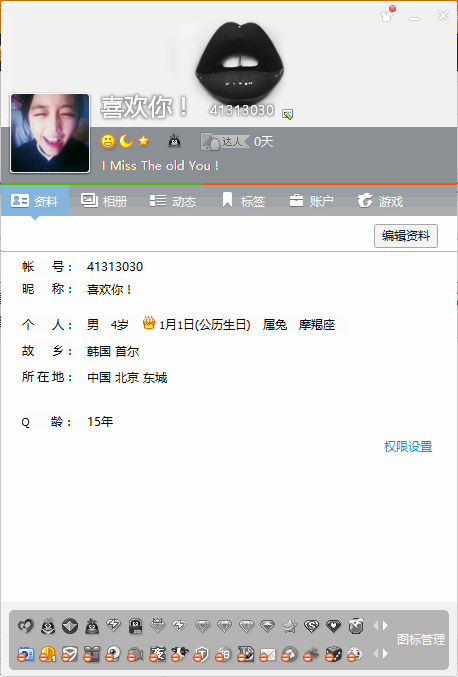Viewport: 458px width, 677px height.
Task: Click the edit pencil icon beside QQ number
Action: 287,114
